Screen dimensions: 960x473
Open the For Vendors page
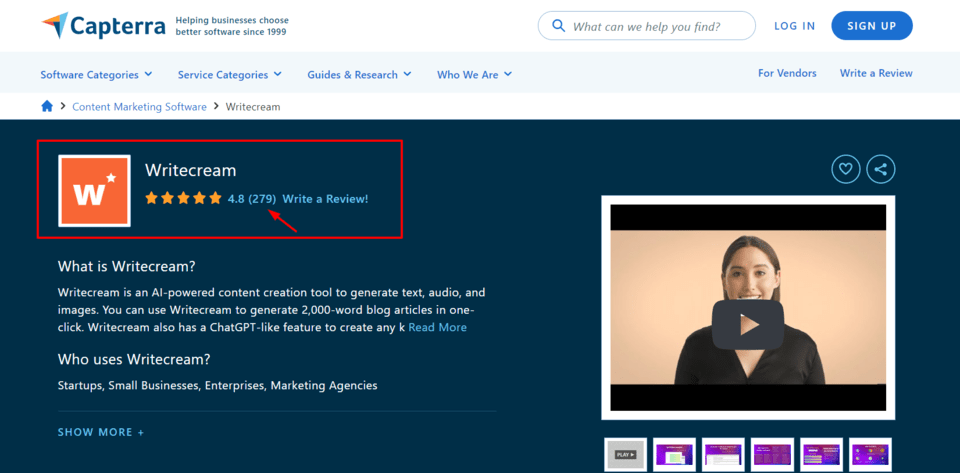point(787,73)
